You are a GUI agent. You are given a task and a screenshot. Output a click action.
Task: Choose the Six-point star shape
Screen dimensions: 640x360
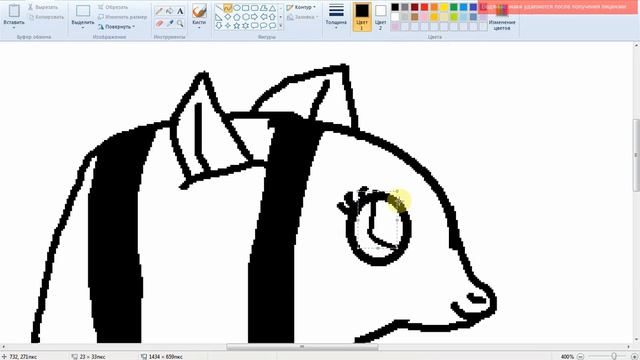coord(245,25)
